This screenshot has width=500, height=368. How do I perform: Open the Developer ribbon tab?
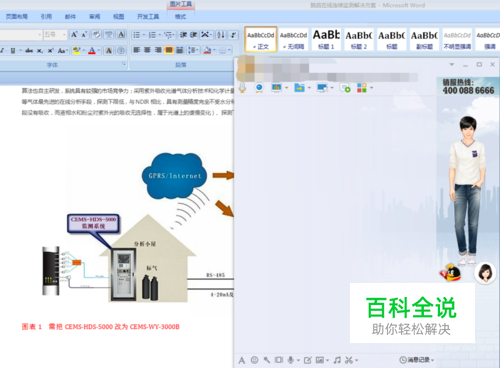click(x=148, y=16)
